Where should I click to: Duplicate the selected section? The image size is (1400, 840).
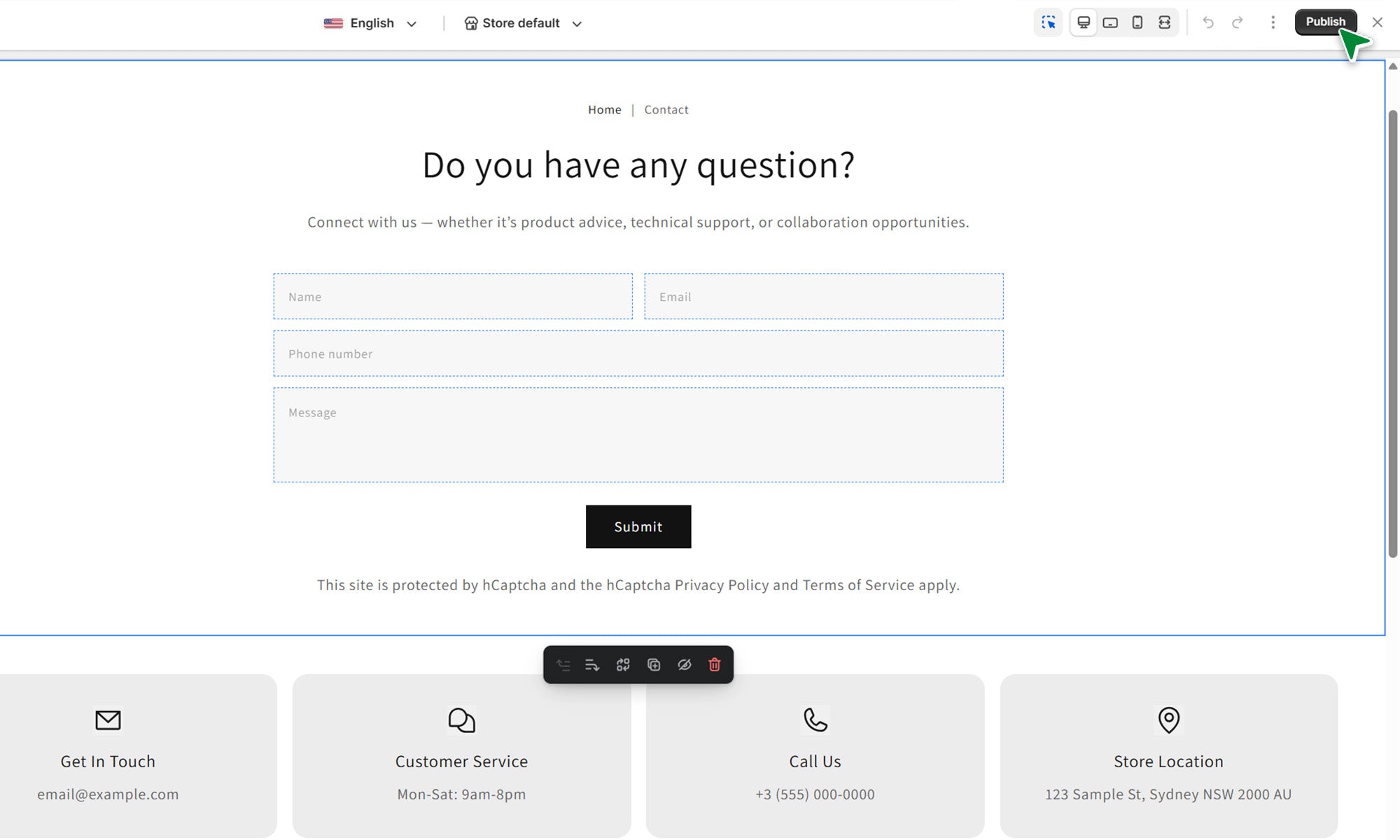[x=654, y=665]
